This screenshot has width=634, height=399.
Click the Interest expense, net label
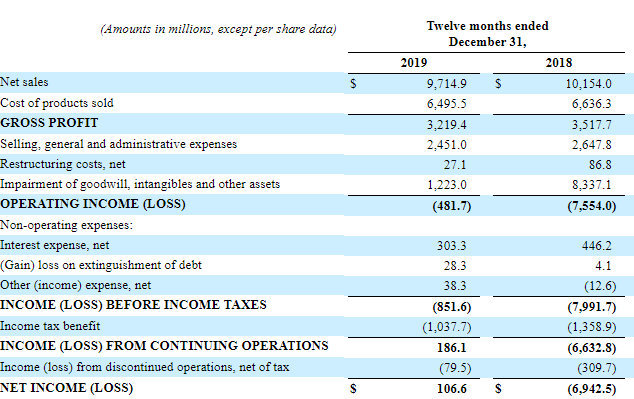tap(55, 245)
